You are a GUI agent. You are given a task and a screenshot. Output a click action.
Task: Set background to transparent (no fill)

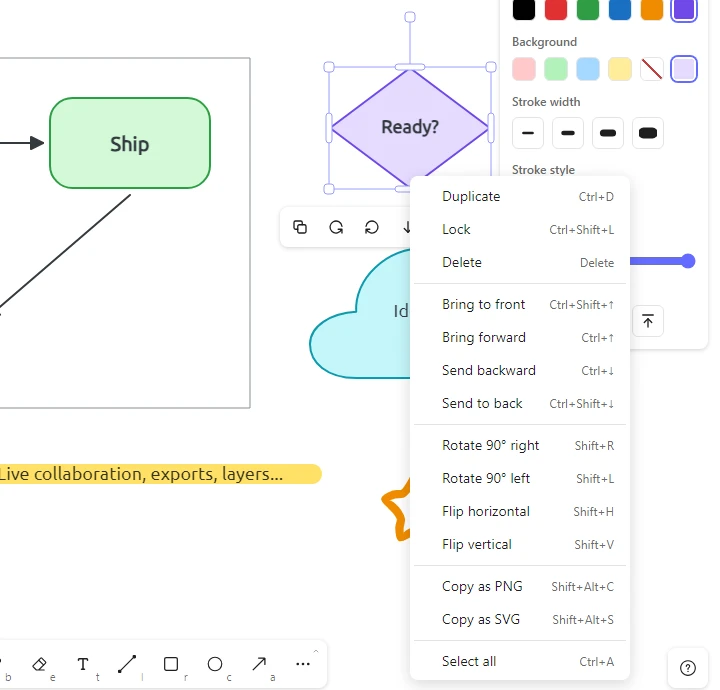[652, 69]
